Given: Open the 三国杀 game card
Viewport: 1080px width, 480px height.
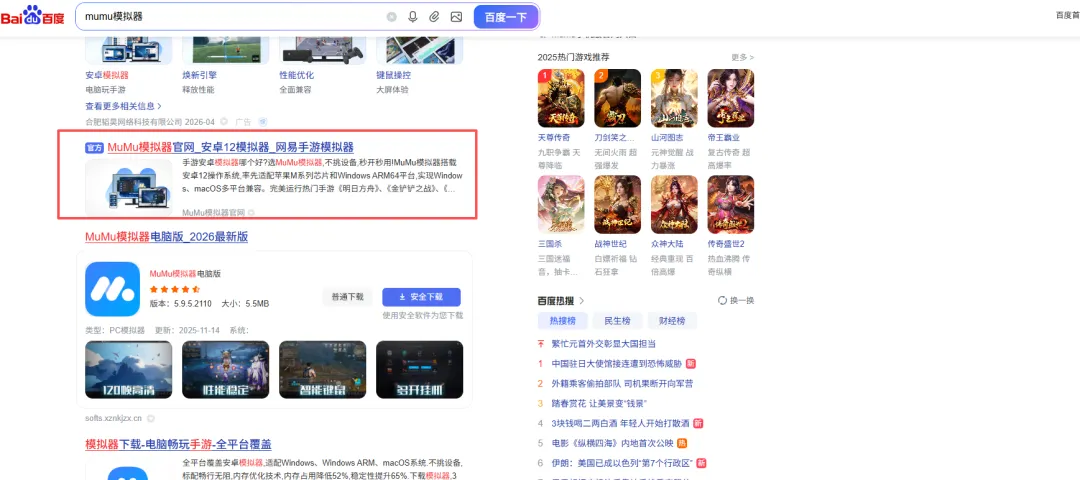Looking at the screenshot, I should pos(561,205).
